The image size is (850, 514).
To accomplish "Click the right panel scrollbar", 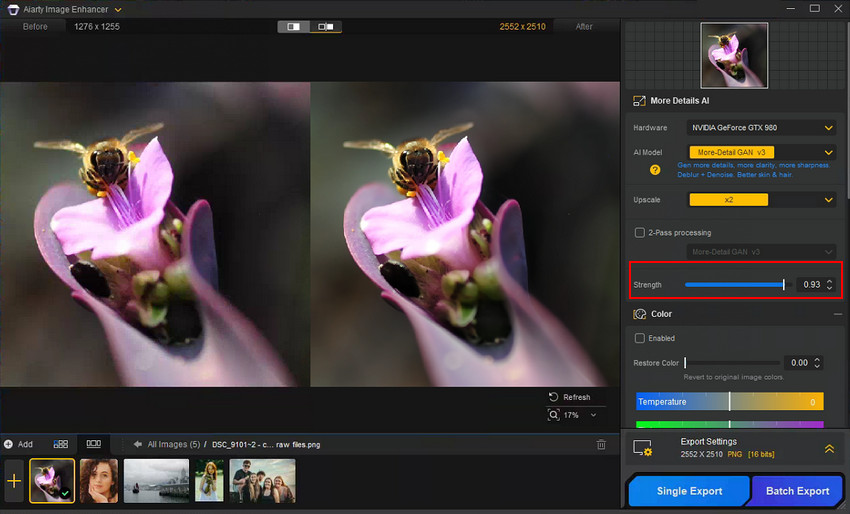I will point(847,111).
